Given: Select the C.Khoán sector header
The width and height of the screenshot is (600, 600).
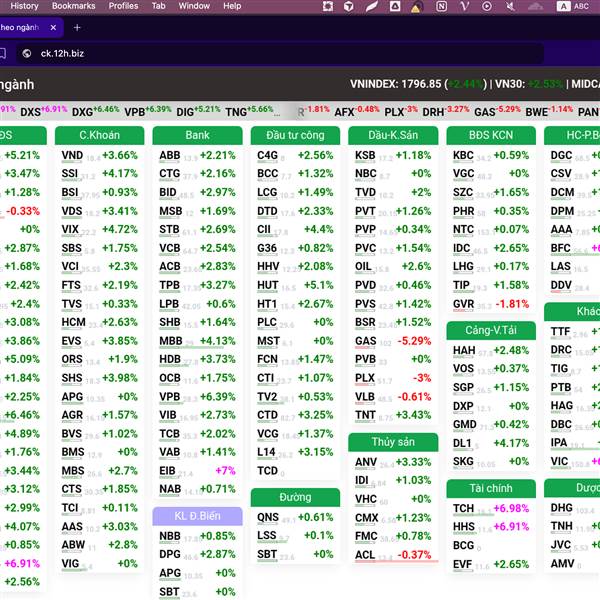Looking at the screenshot, I should 99,135.
